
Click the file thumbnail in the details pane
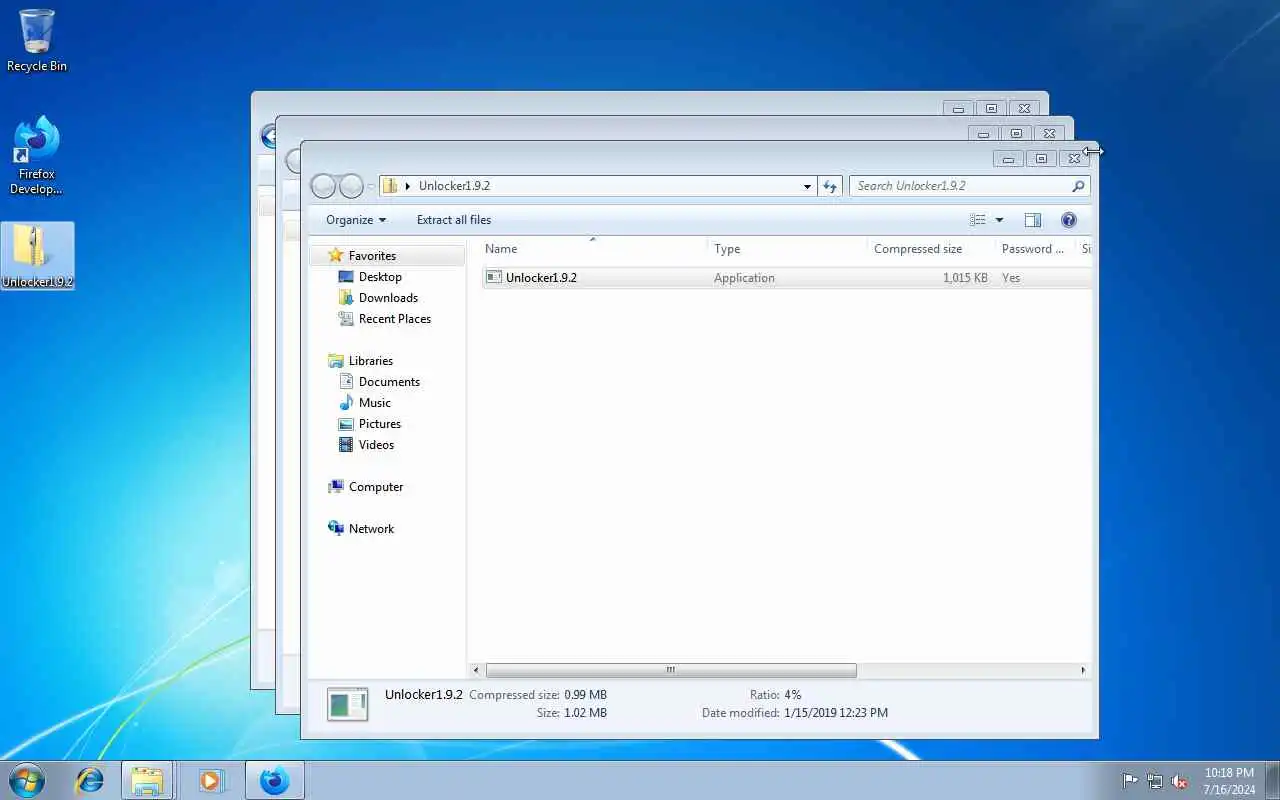(x=347, y=705)
